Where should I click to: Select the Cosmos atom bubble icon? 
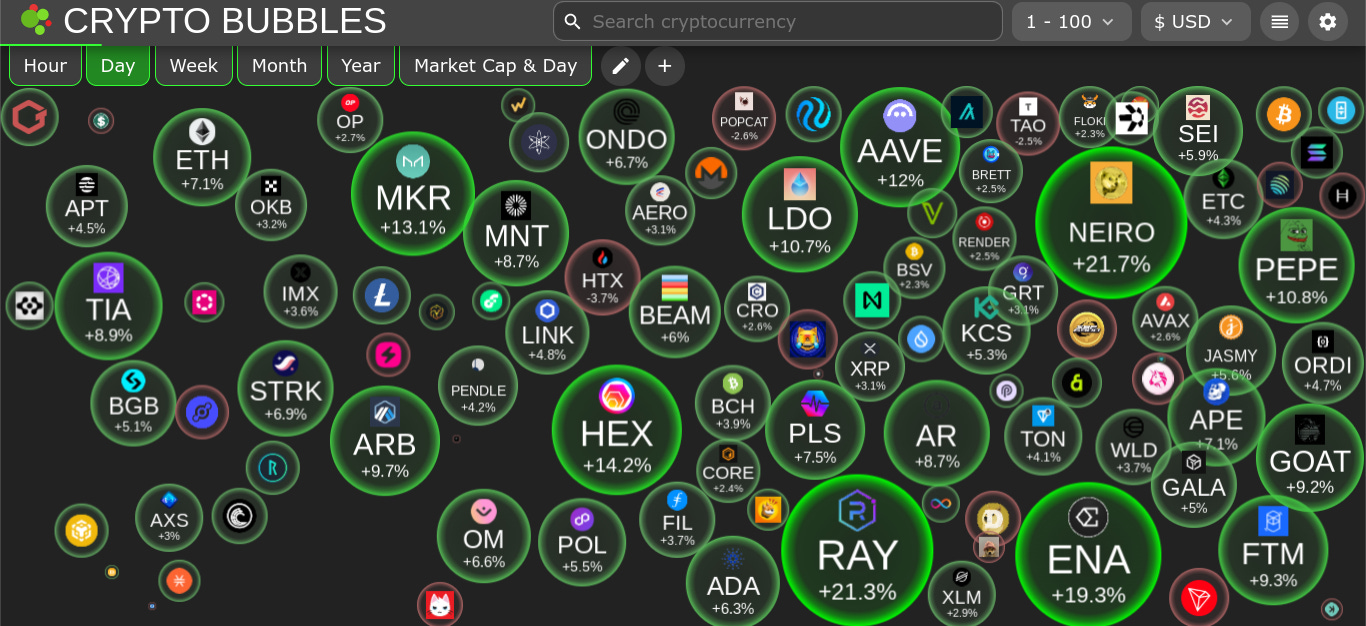(539, 142)
